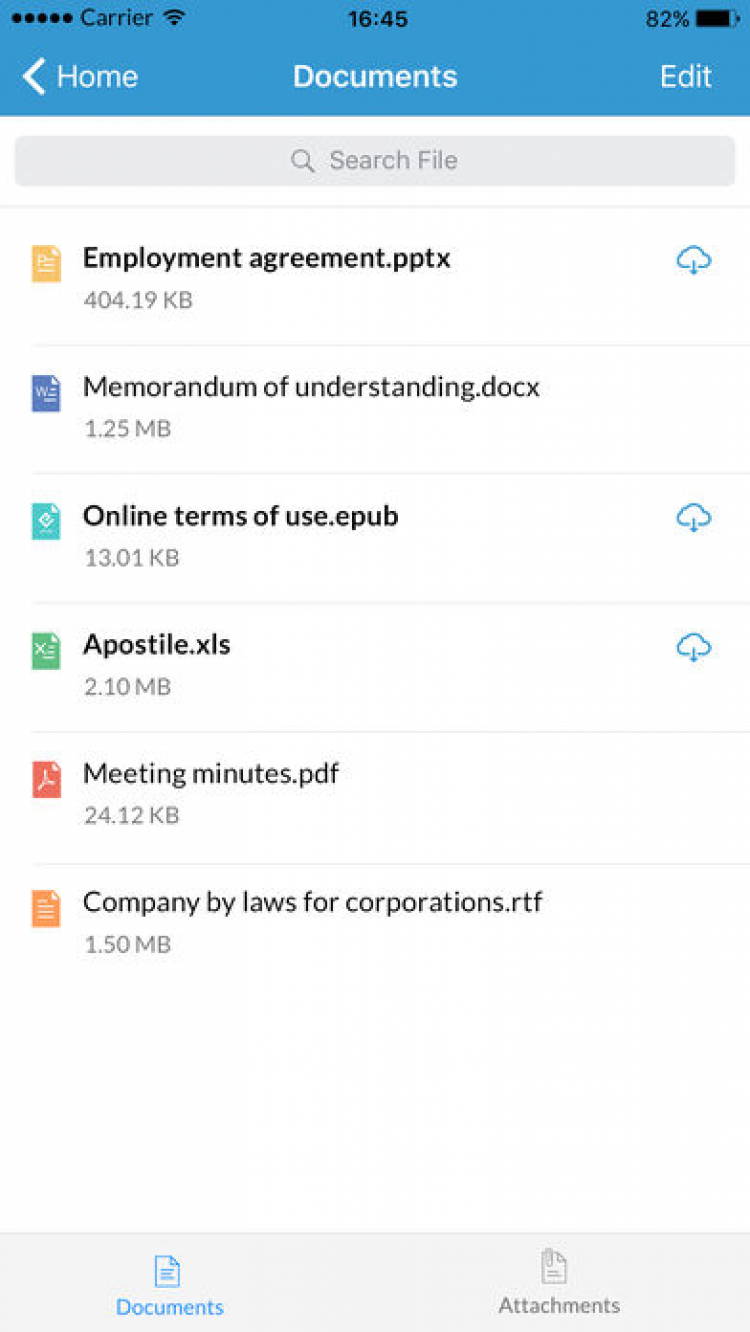Click the red PDF file icon
This screenshot has width=750, height=1332.
point(46,779)
